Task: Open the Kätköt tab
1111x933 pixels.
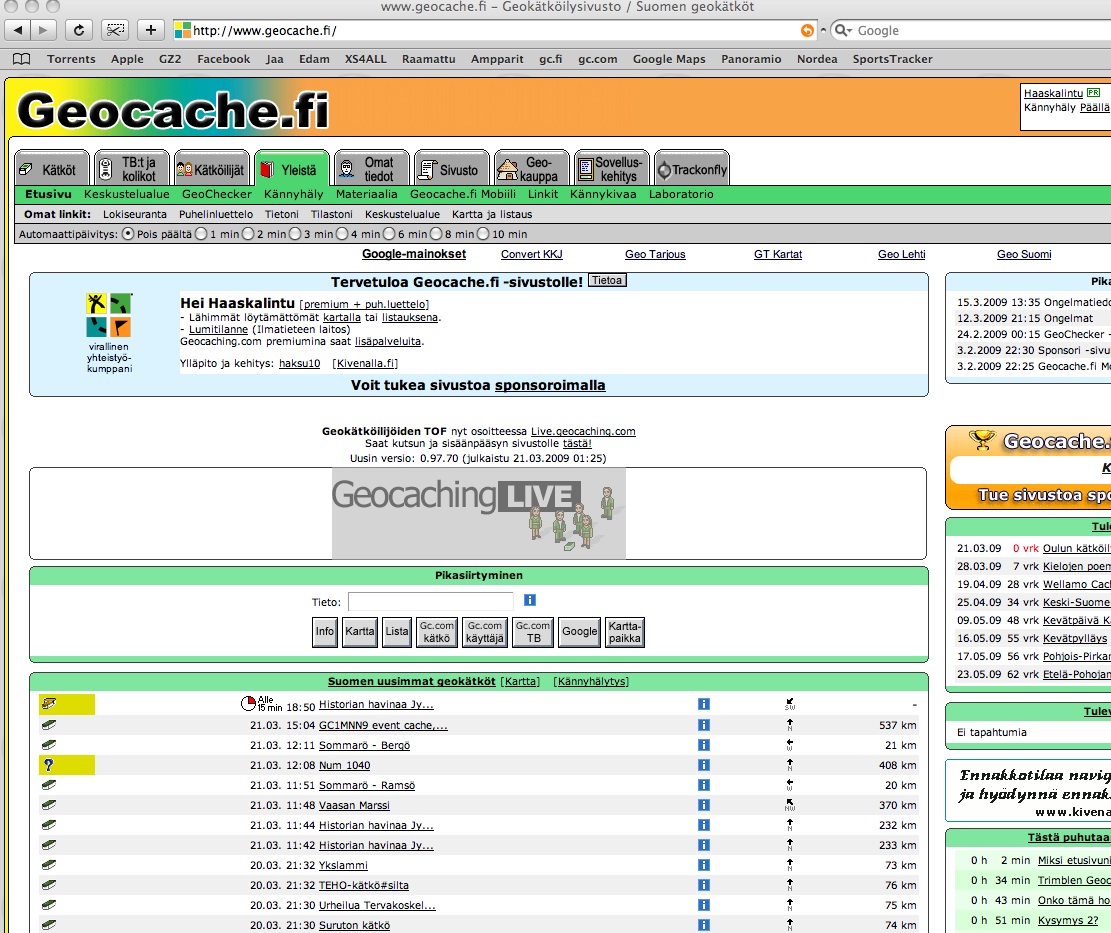Action: [52, 169]
